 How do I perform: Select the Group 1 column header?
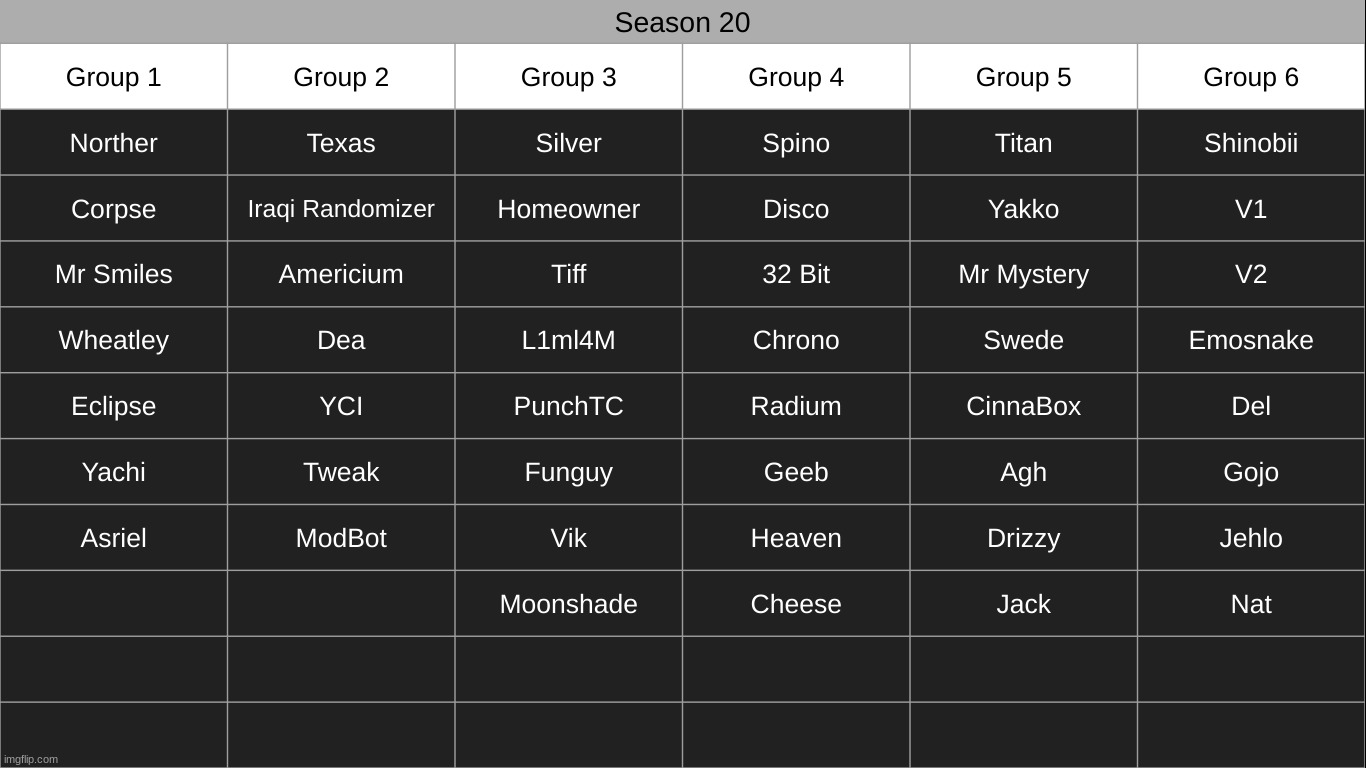click(114, 77)
